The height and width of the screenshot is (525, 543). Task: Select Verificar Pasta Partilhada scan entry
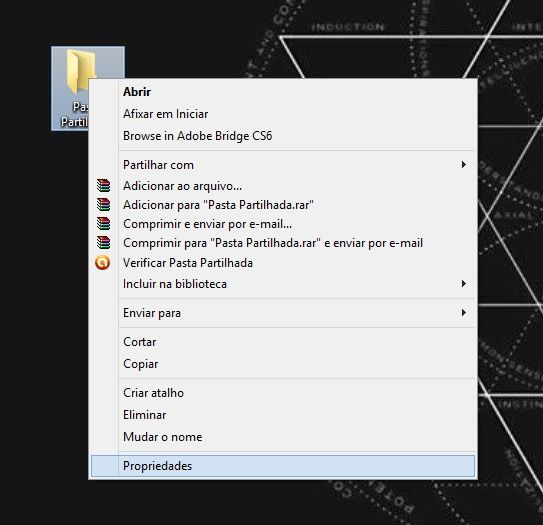(x=283, y=263)
